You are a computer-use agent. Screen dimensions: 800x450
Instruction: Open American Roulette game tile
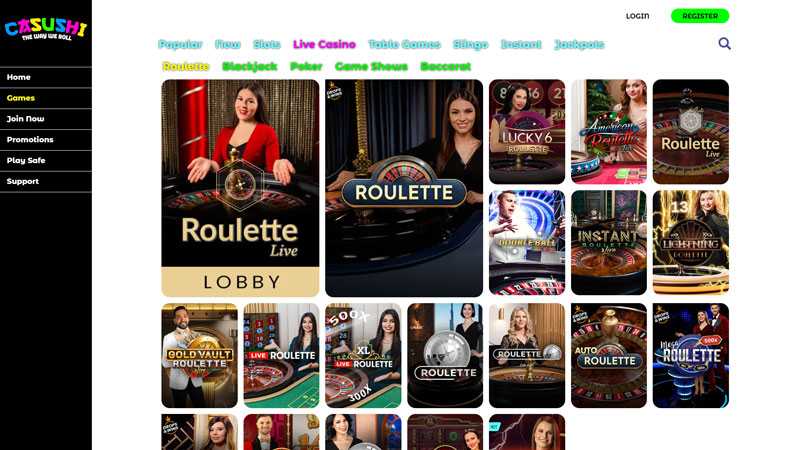click(609, 132)
